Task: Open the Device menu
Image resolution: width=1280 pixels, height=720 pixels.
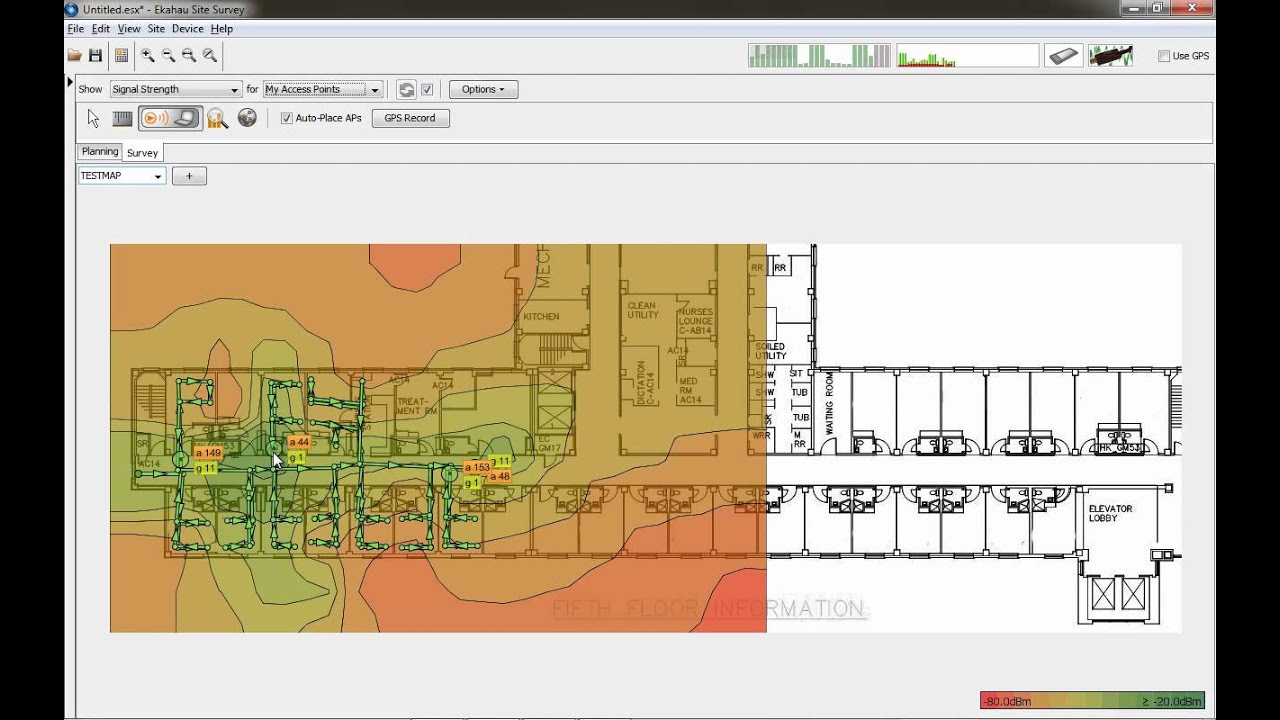Action: [188, 29]
